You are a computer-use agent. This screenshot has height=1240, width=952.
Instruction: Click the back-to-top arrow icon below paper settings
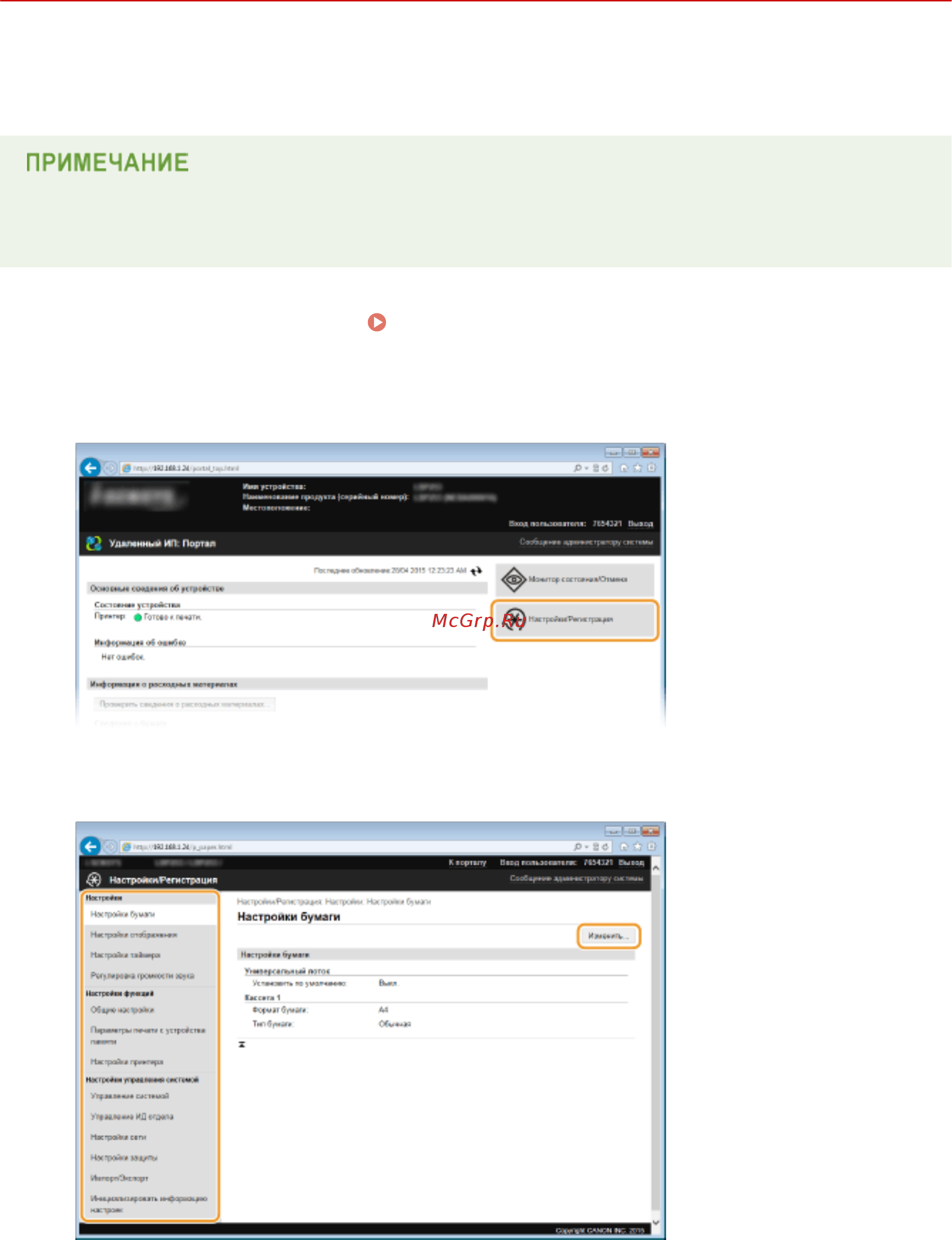point(242,1044)
